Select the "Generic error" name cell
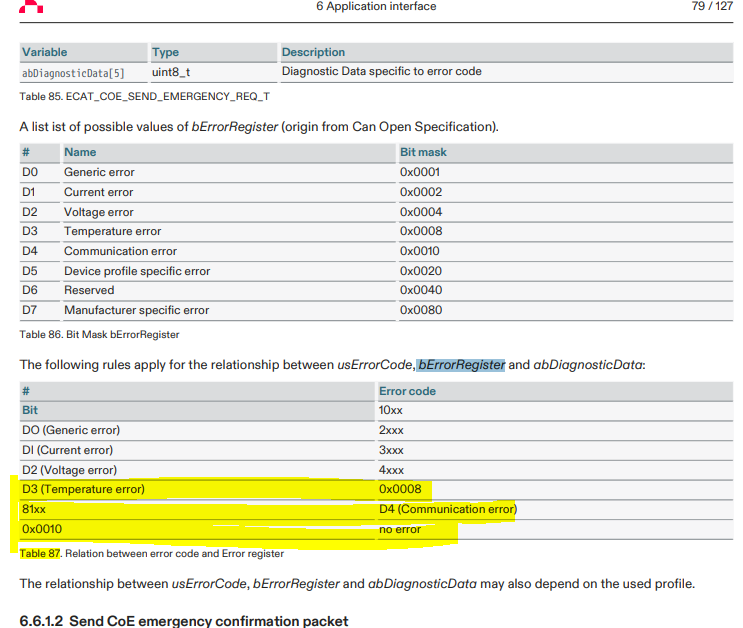 pos(99,172)
